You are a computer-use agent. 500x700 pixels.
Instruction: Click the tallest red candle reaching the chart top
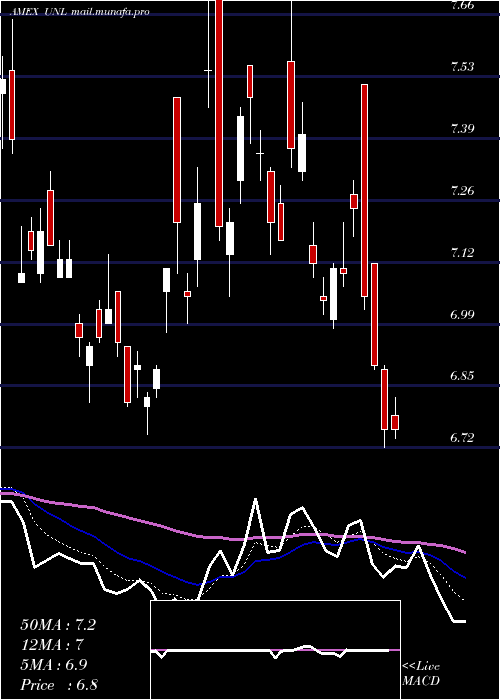click(219, 113)
